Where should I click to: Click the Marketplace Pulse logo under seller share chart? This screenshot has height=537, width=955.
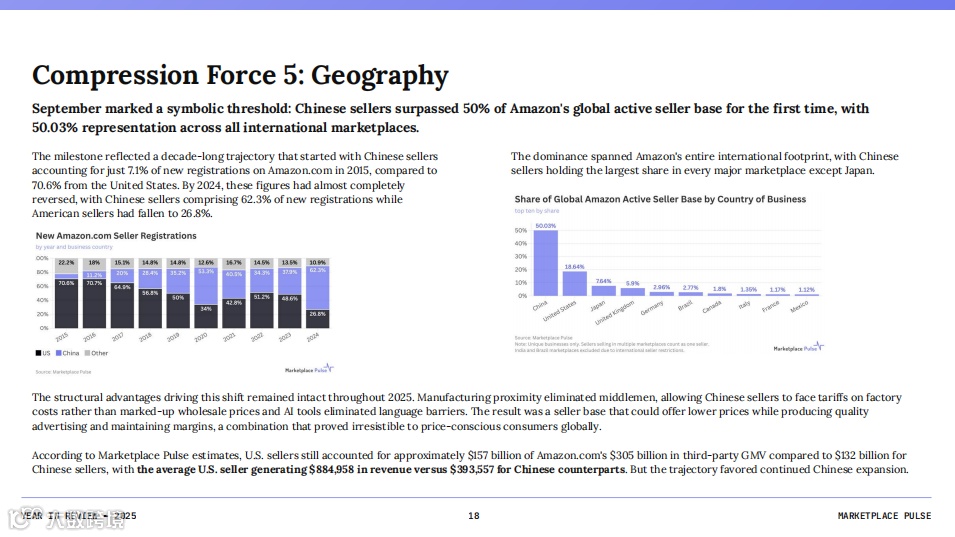[x=798, y=348]
